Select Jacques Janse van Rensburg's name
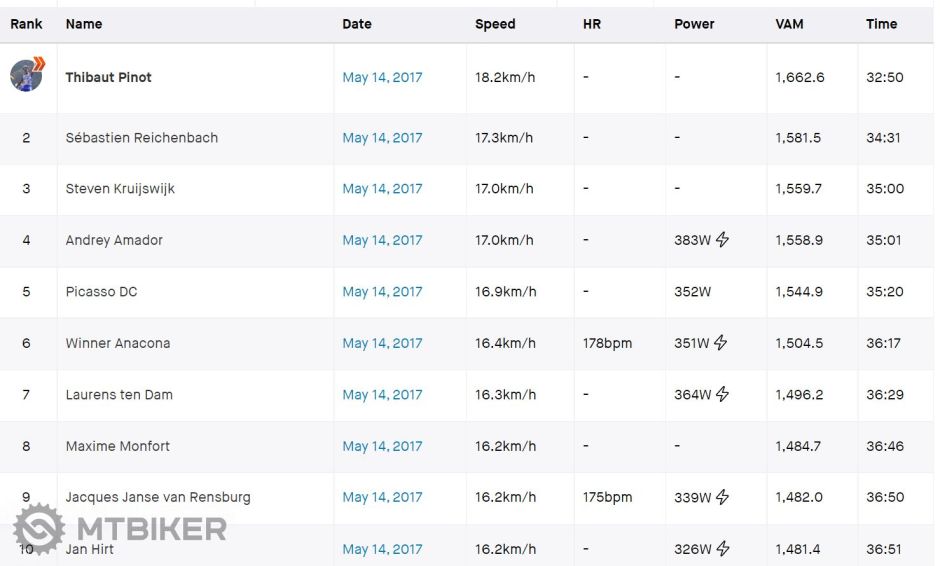Image resolution: width=940 pixels, height=566 pixels. [158, 497]
